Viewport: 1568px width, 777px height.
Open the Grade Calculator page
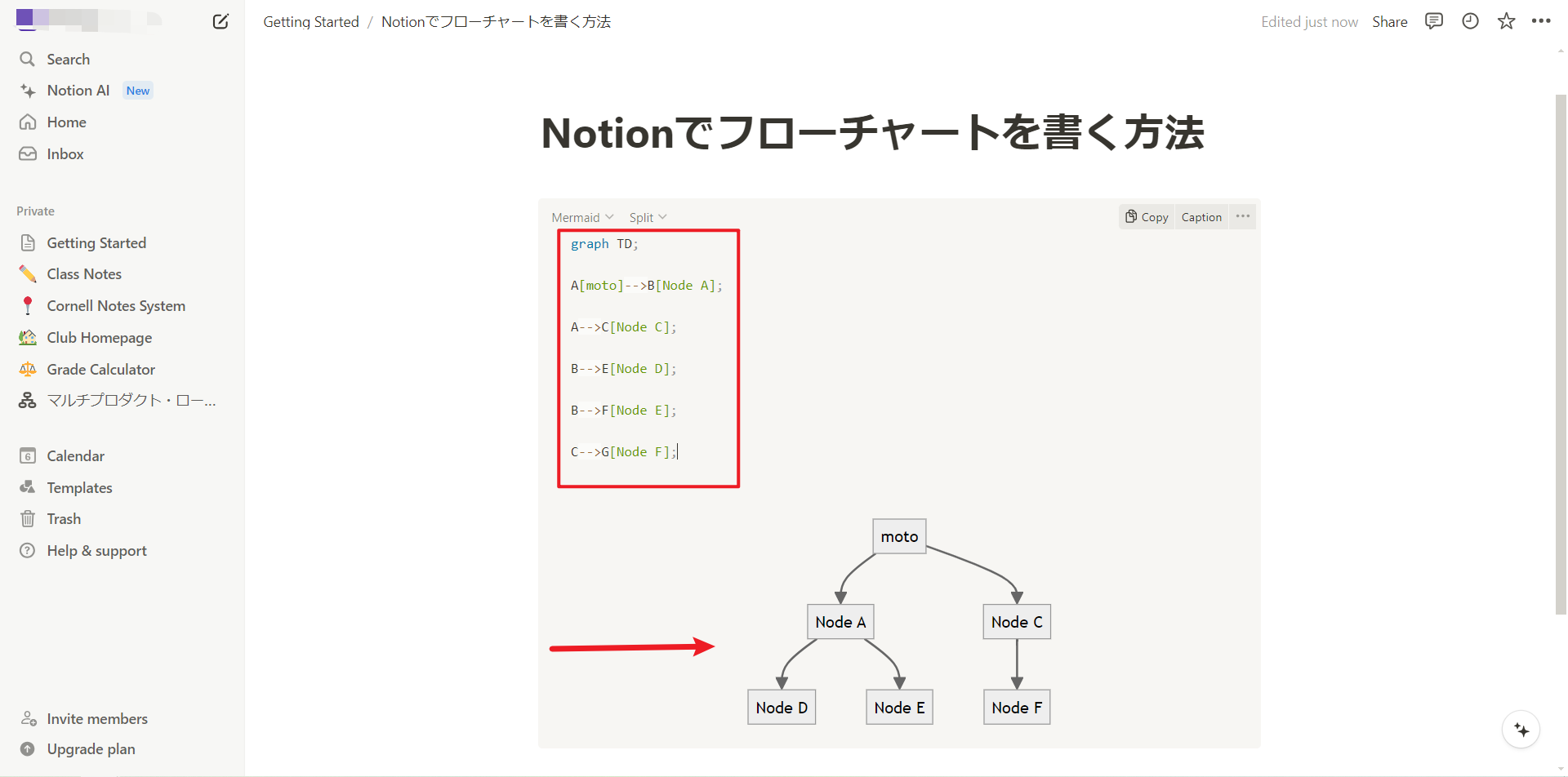point(101,370)
